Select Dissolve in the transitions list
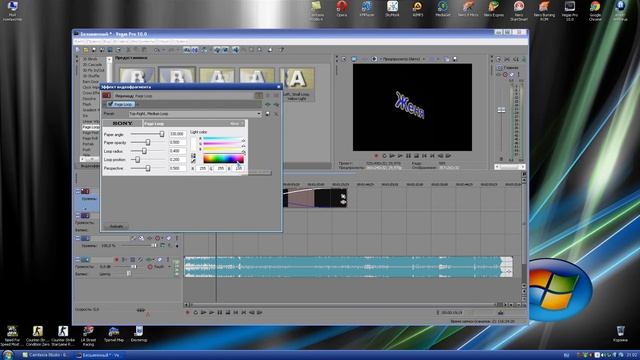The image size is (640, 360). tap(89, 99)
